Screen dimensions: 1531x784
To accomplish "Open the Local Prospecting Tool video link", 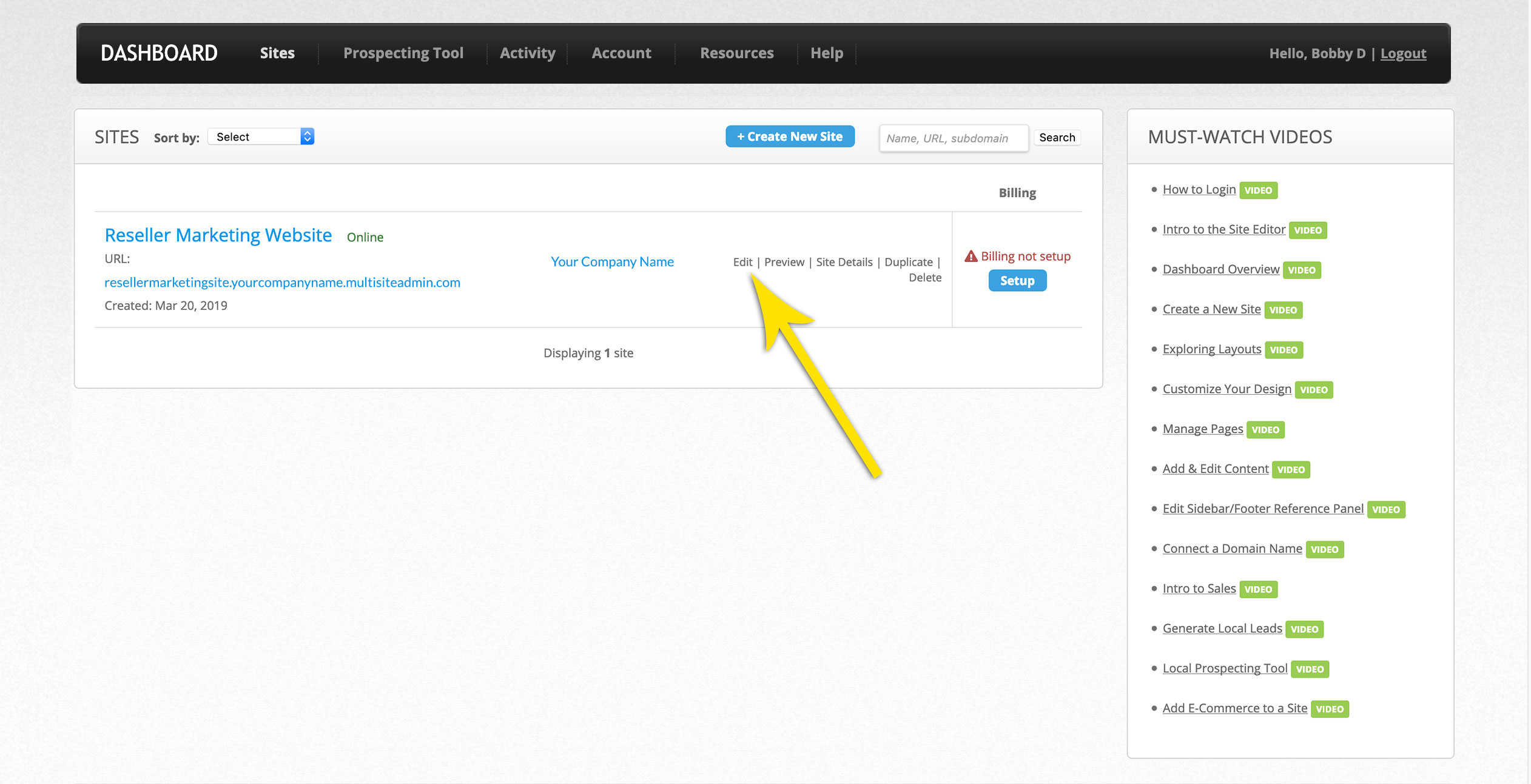I will point(1225,669).
